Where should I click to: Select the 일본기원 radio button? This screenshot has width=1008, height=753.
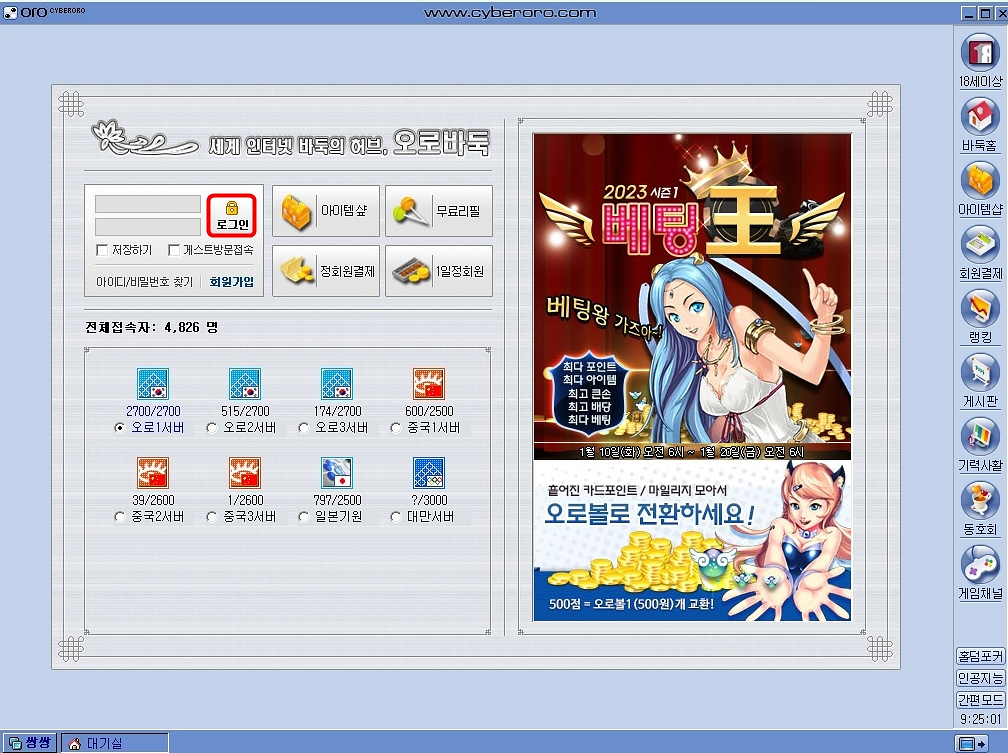(x=303, y=516)
